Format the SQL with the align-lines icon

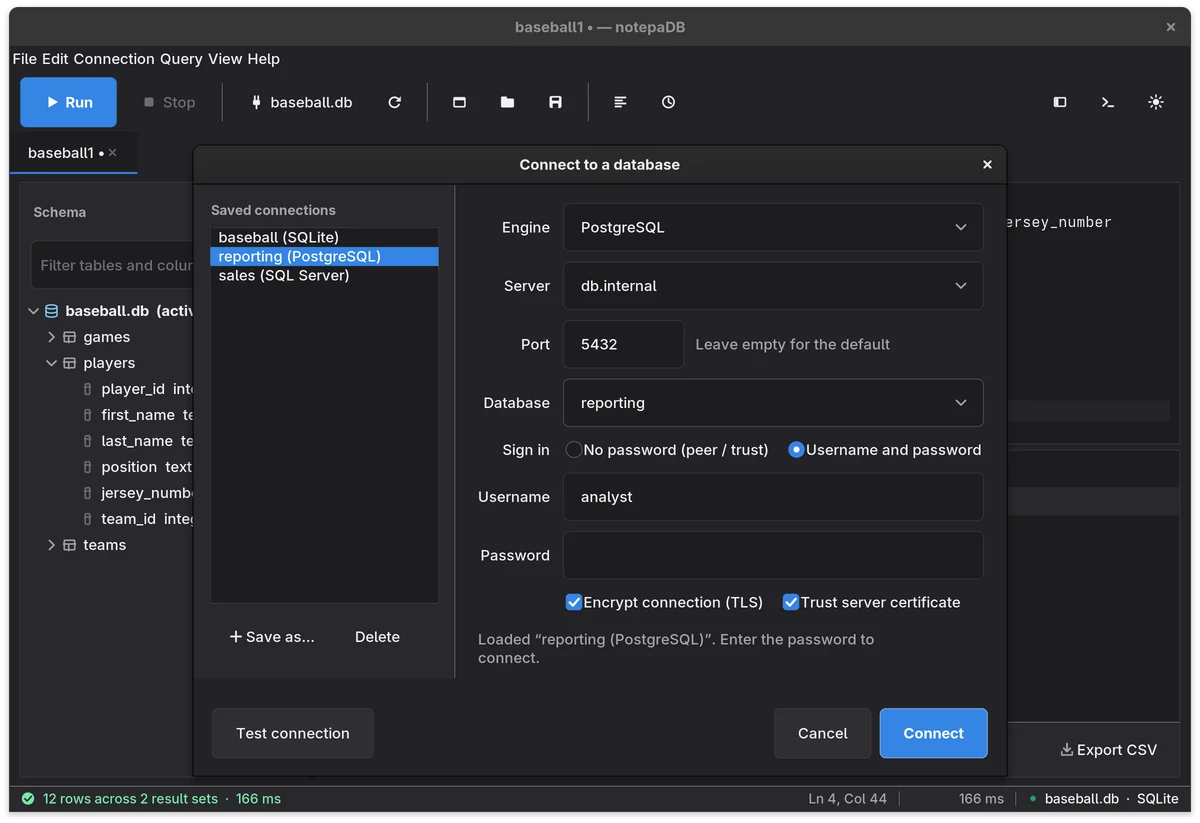coord(621,102)
